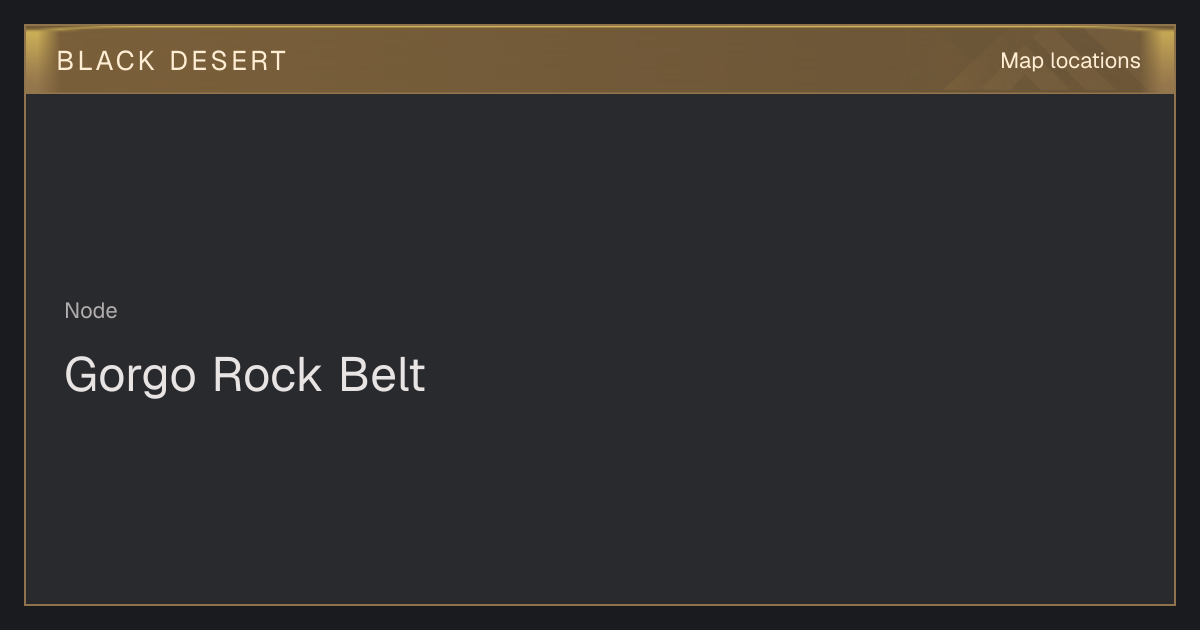Screen dimensions: 1200x630
Task: Click the word Rock in the title
Action: pyautogui.click(x=267, y=375)
